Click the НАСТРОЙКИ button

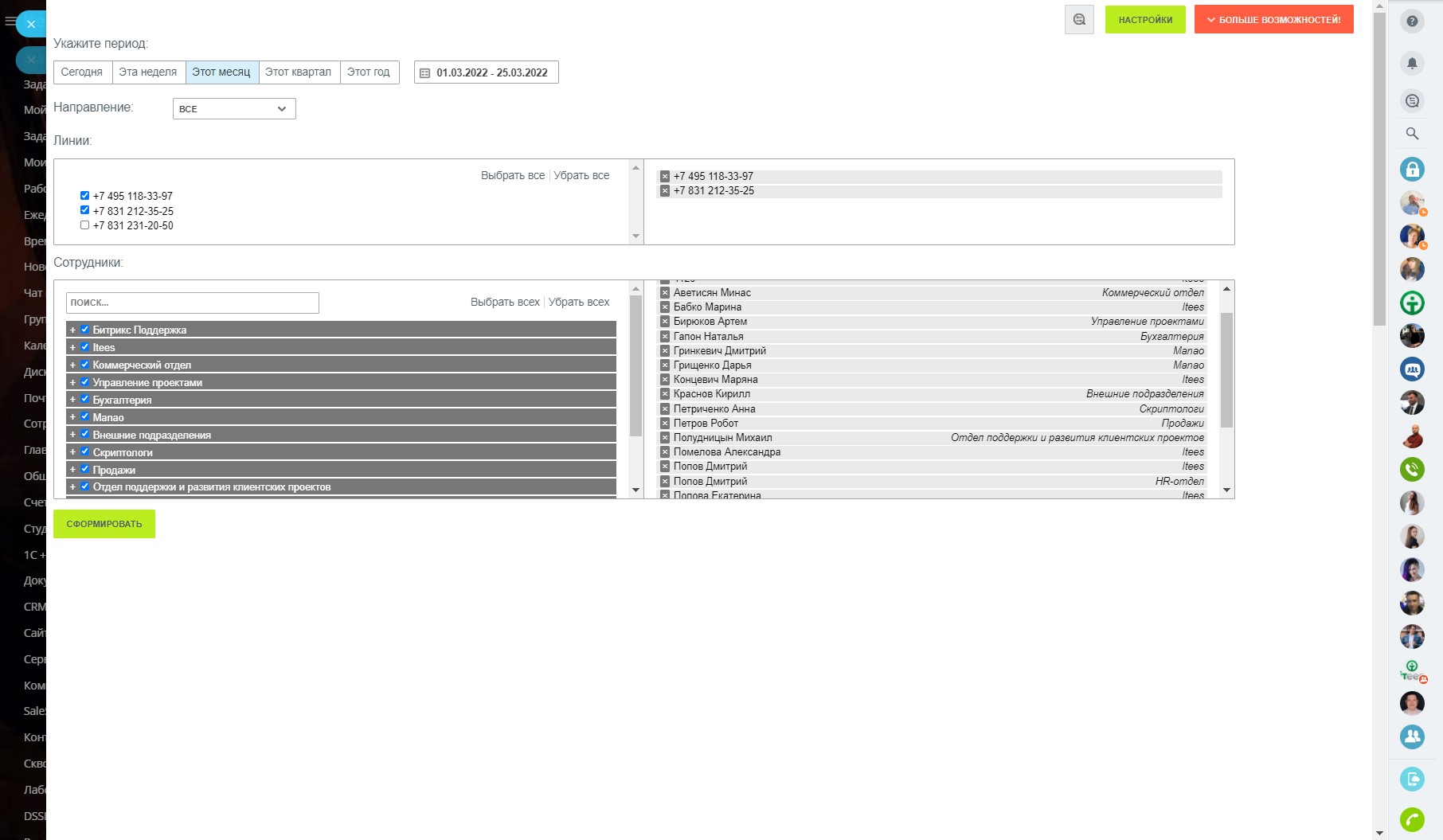[1145, 20]
